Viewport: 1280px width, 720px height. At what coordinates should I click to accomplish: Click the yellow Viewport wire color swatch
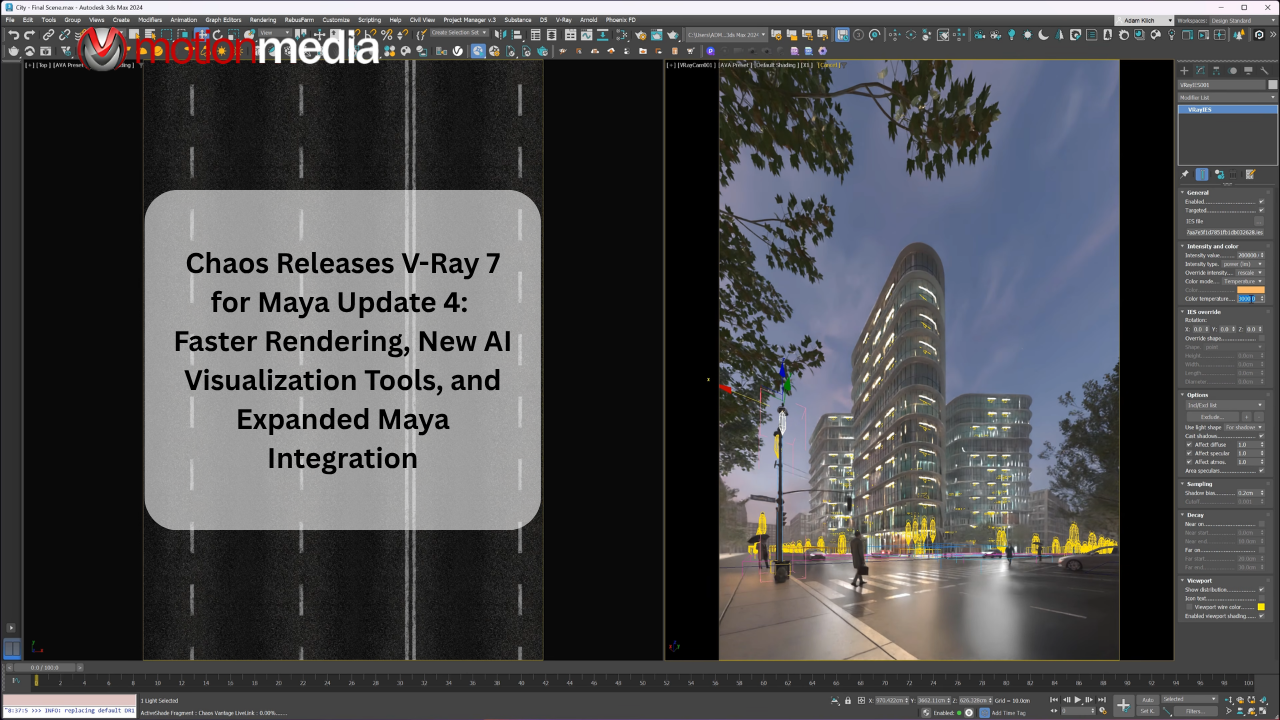click(1261, 607)
